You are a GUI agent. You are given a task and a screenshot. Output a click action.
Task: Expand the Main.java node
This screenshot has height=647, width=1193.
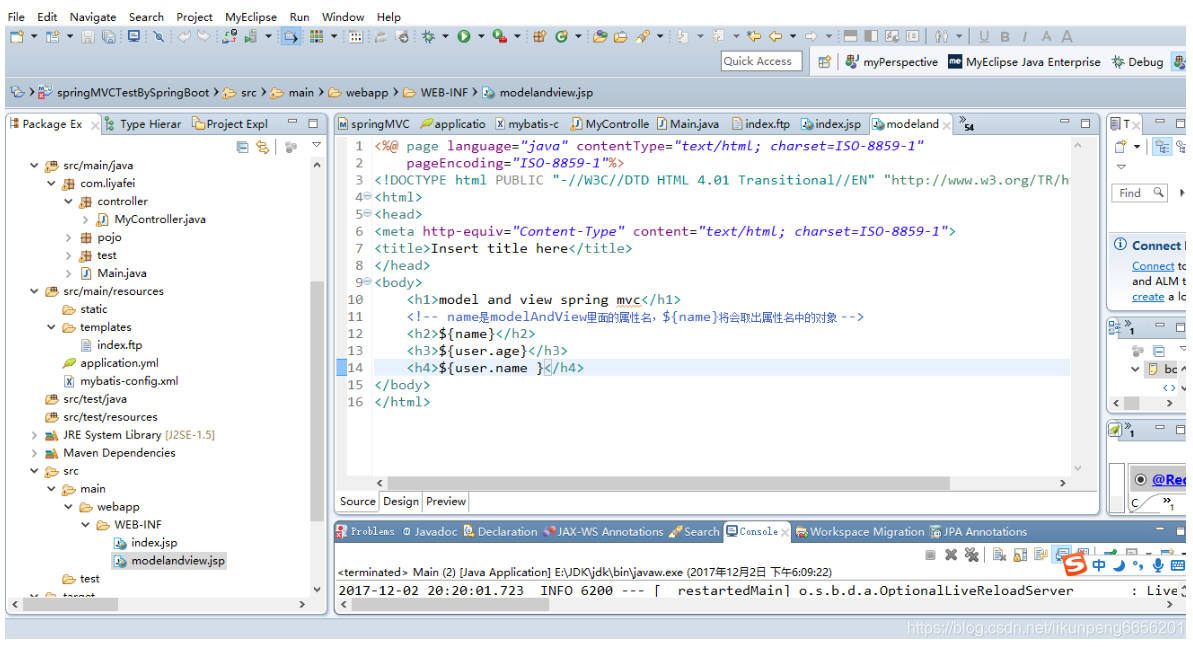68,273
